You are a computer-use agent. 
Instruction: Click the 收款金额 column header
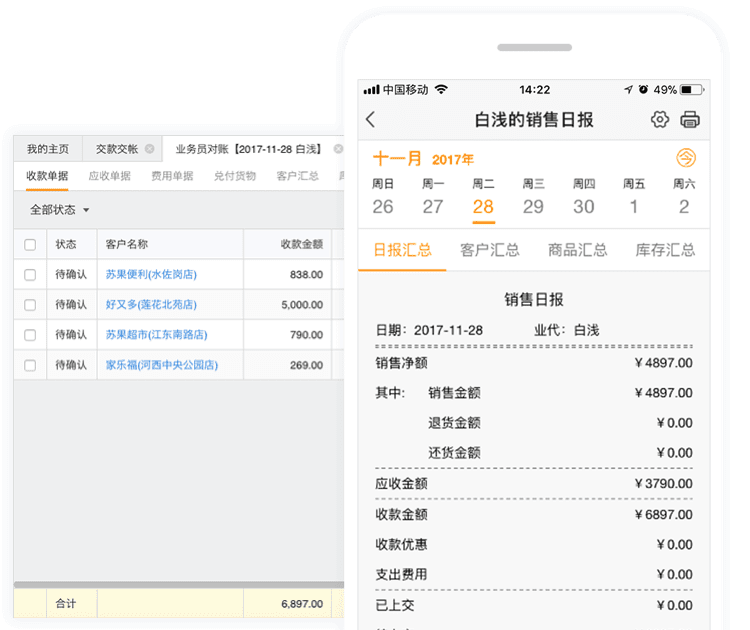[302, 244]
